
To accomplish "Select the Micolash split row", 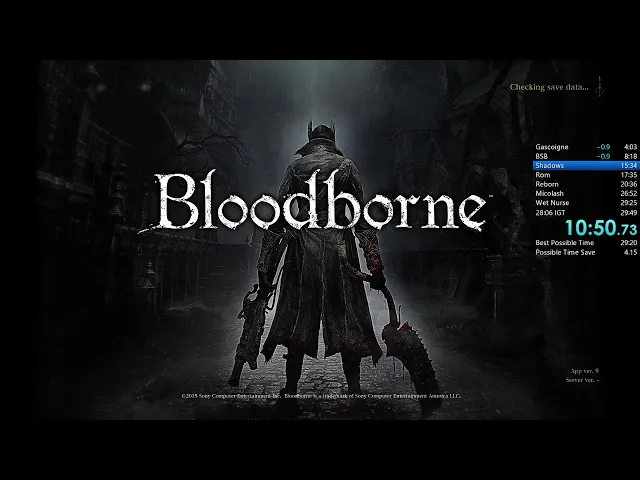I will tap(586, 193).
